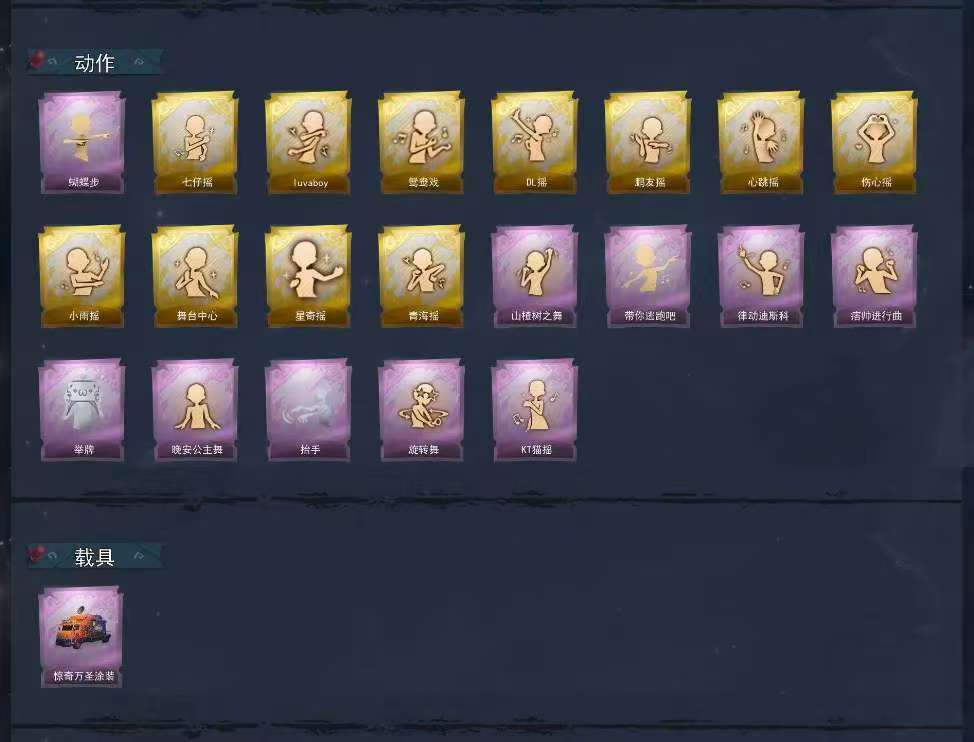Select the KT猫摇 emote card

pos(535,410)
